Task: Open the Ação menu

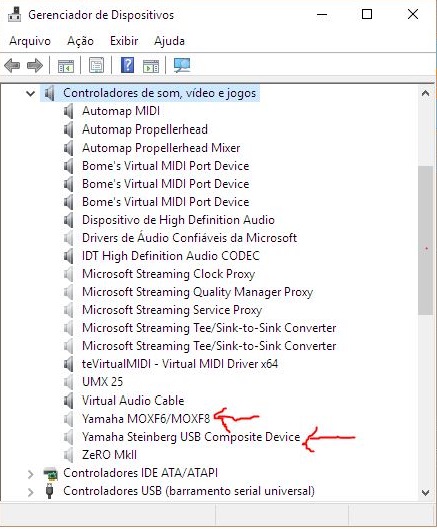Action: 80,41
